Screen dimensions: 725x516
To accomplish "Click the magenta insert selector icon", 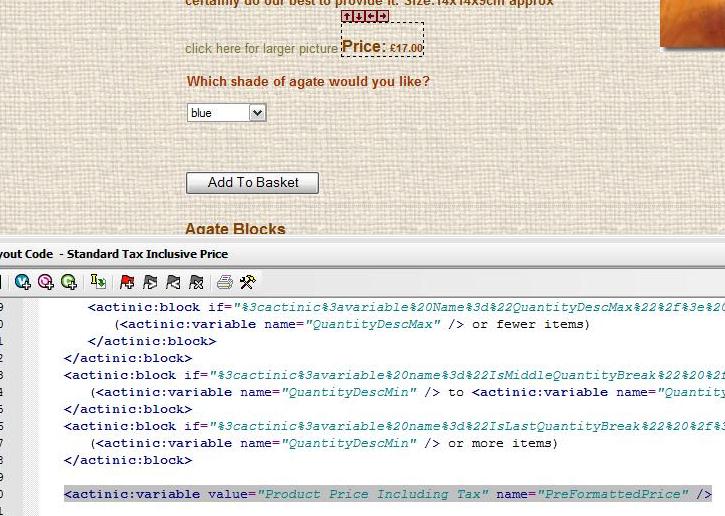I will click(x=45, y=282).
